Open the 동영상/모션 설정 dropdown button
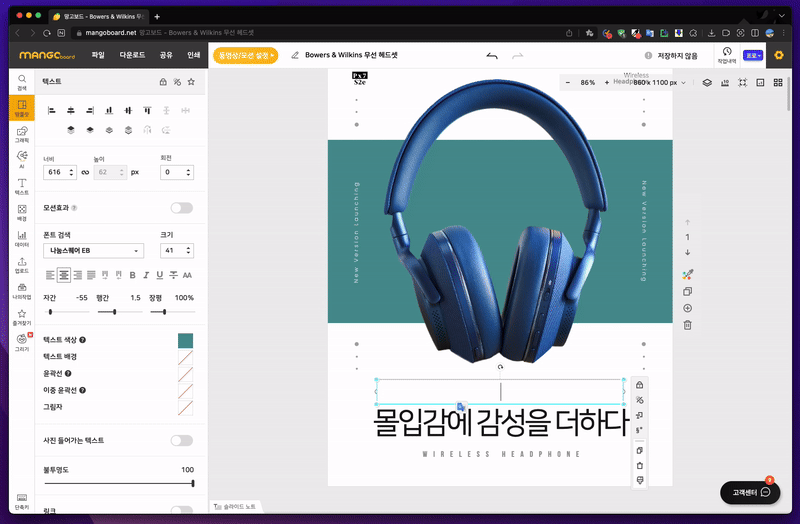The image size is (800, 524). tap(245, 55)
